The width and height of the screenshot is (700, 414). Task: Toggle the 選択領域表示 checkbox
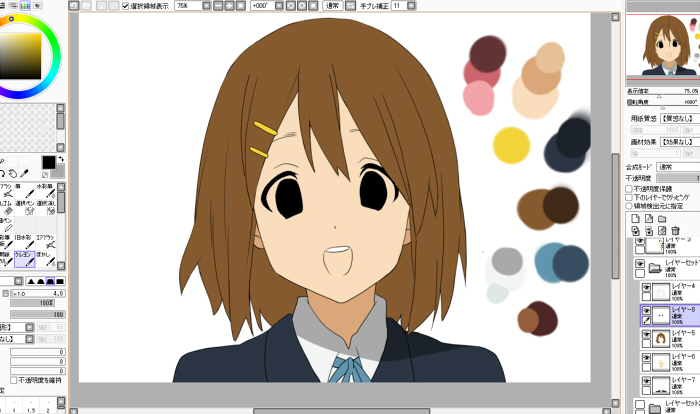[x=125, y=6]
